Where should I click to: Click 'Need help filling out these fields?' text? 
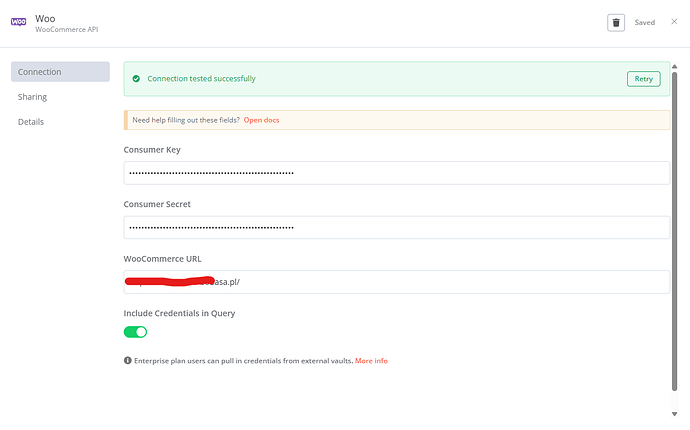[186, 120]
